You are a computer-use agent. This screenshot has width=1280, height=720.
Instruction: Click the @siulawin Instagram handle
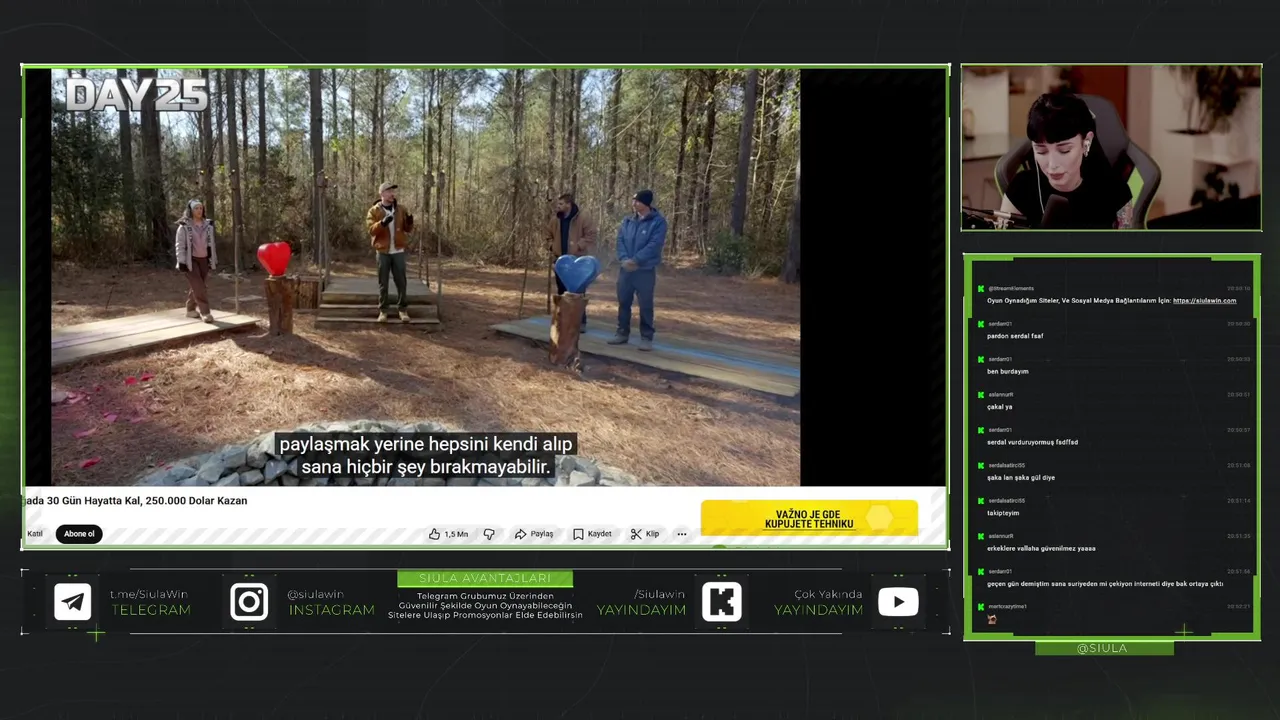[315, 594]
